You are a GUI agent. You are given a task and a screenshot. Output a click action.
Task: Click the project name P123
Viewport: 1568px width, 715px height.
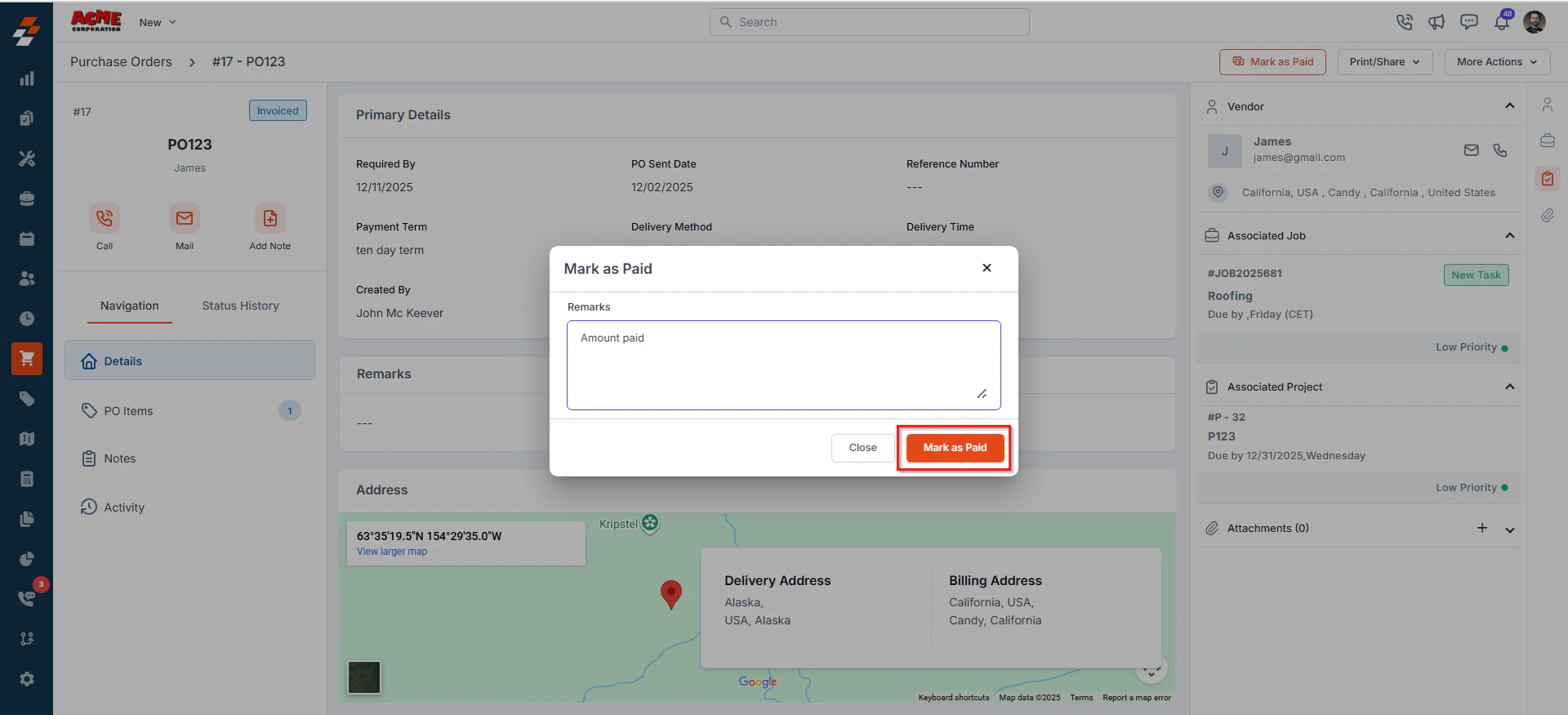1222,436
